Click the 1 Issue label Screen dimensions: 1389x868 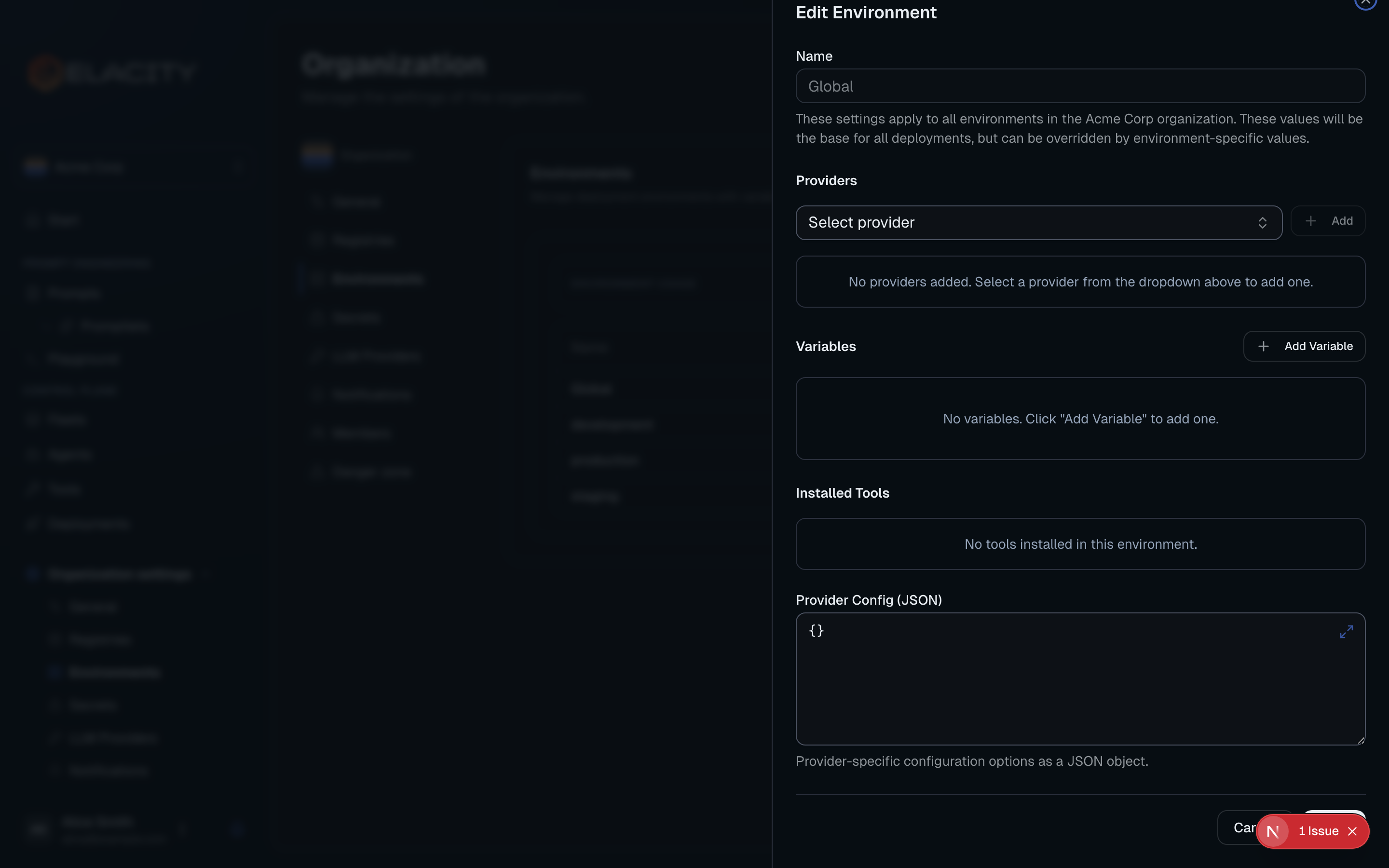[x=1319, y=831]
